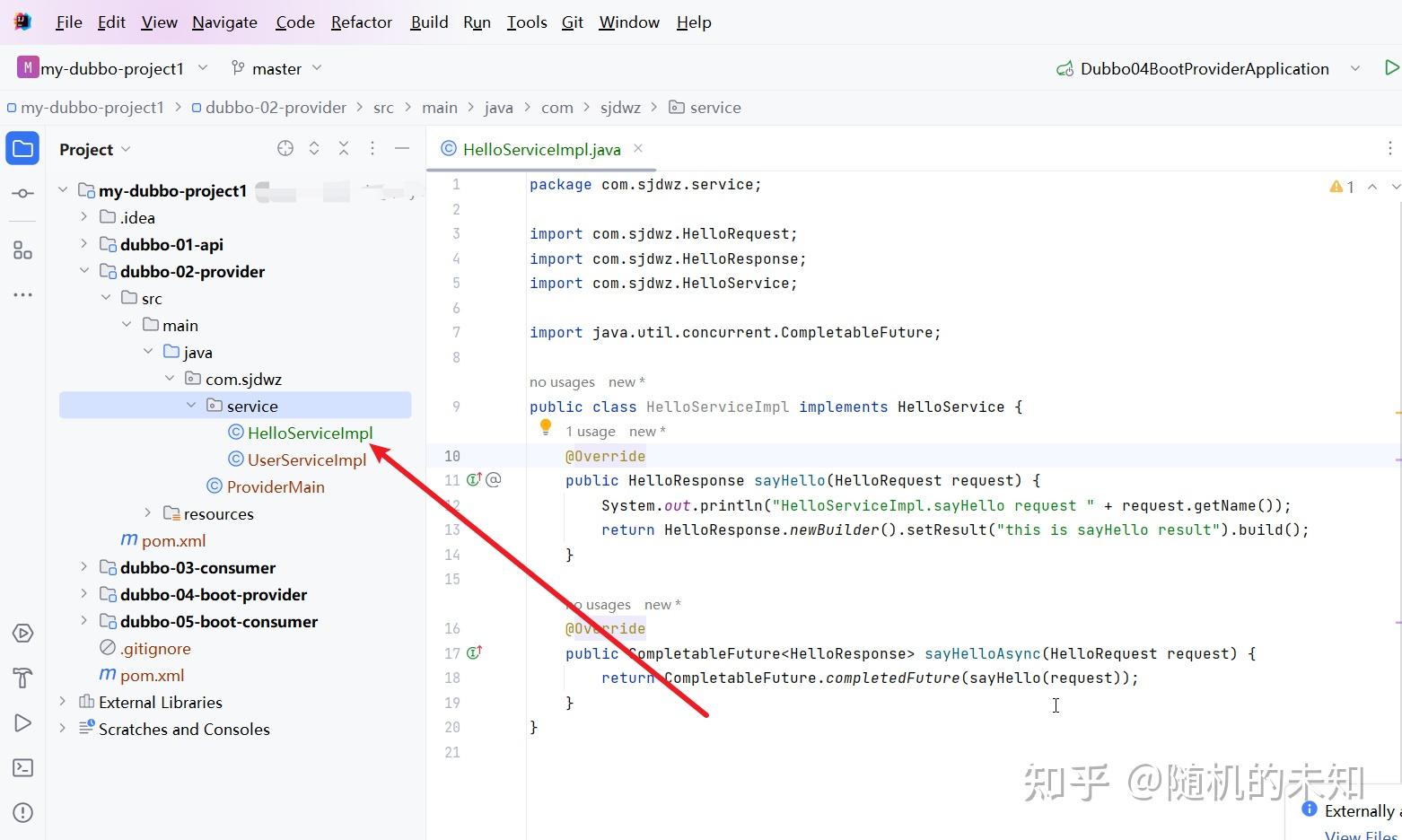
Task: Open the Dubbo04BootProviderApplication run configuration dropdown
Action: click(x=1356, y=67)
